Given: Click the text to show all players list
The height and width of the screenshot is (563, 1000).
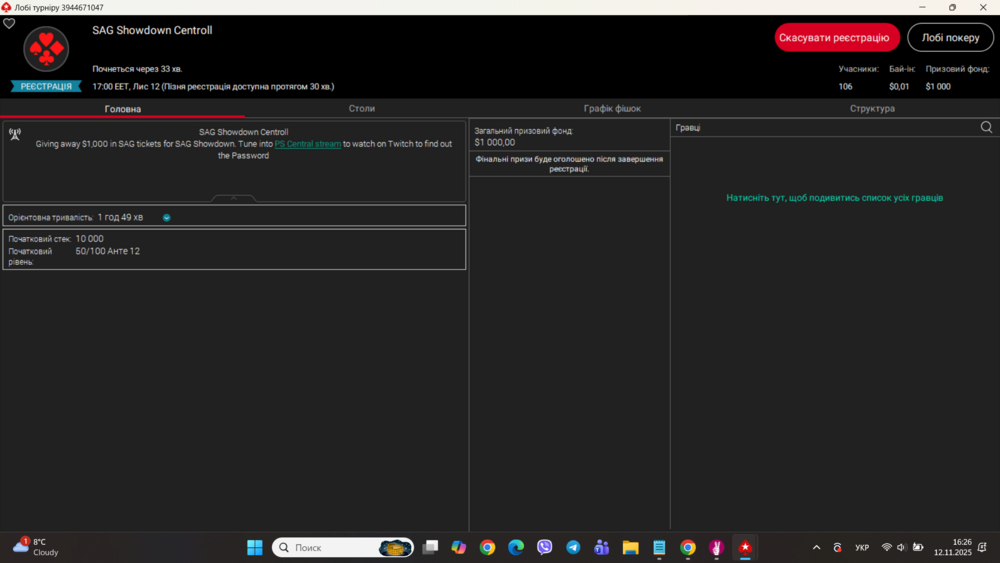Looking at the screenshot, I should pos(834,198).
